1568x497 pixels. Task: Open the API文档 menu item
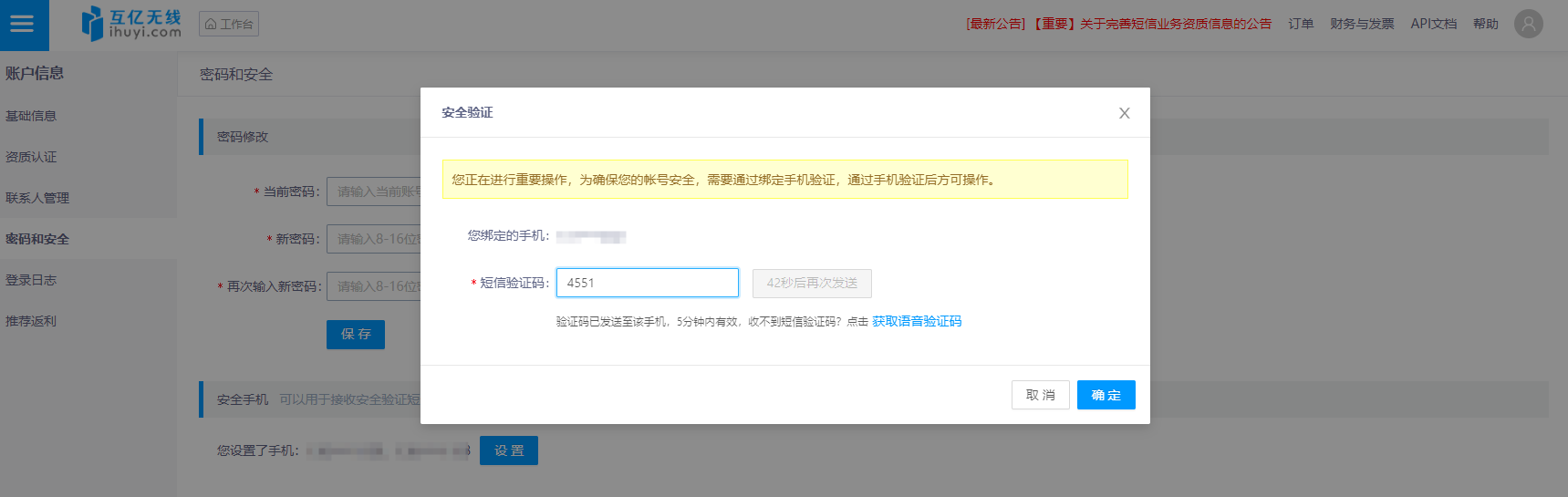coord(1433,24)
